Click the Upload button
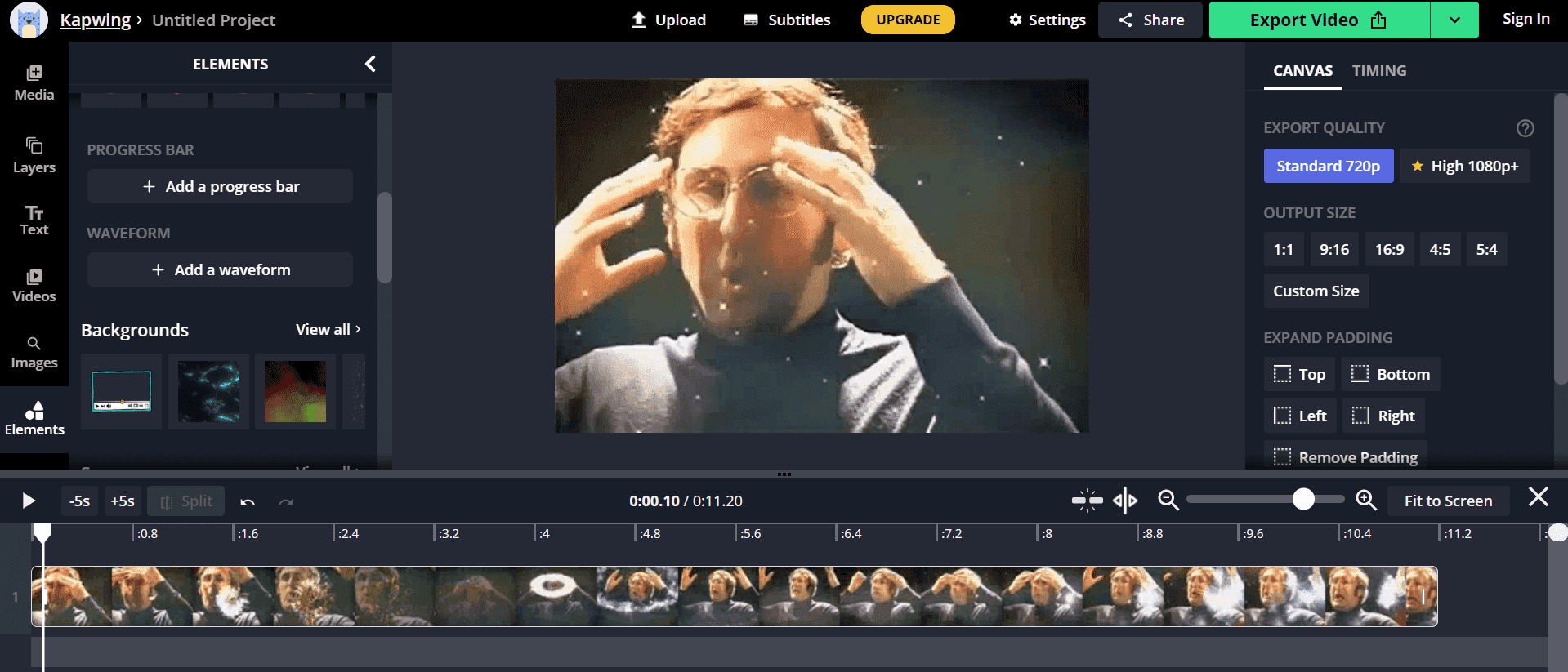Image resolution: width=1568 pixels, height=672 pixels. click(x=669, y=20)
